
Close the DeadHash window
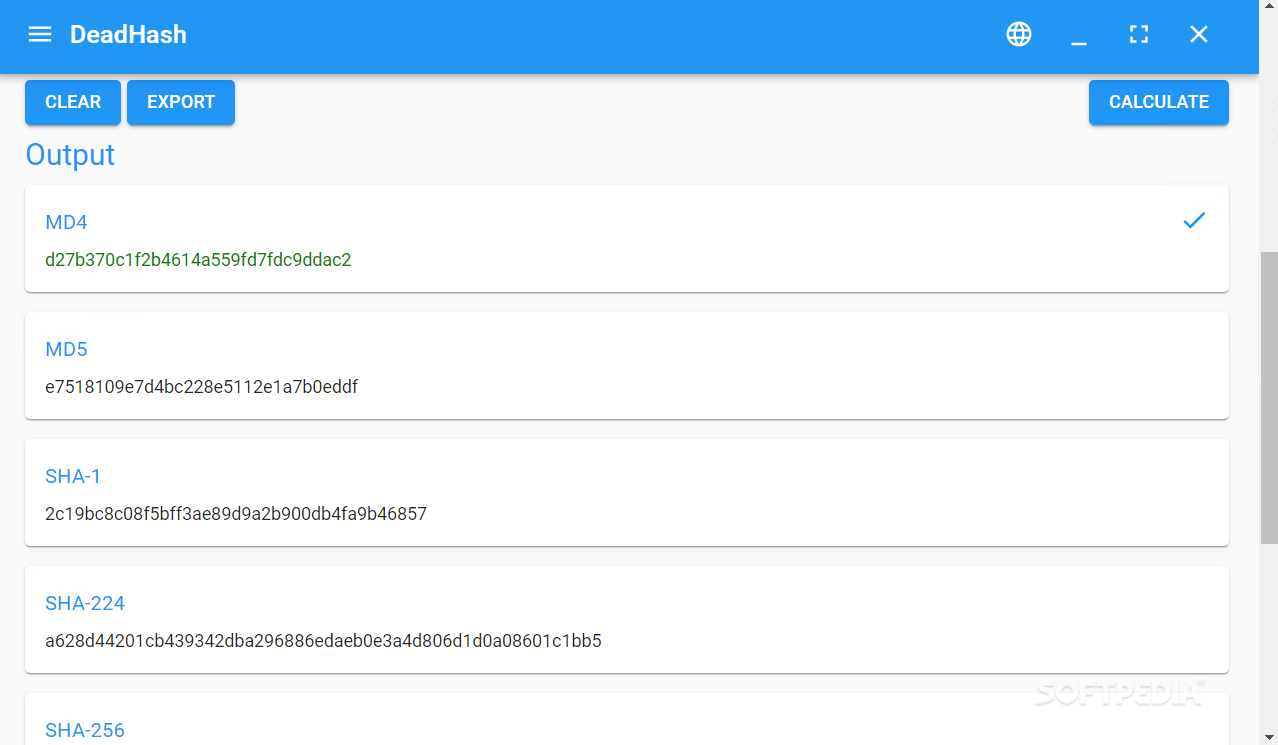pos(1199,35)
